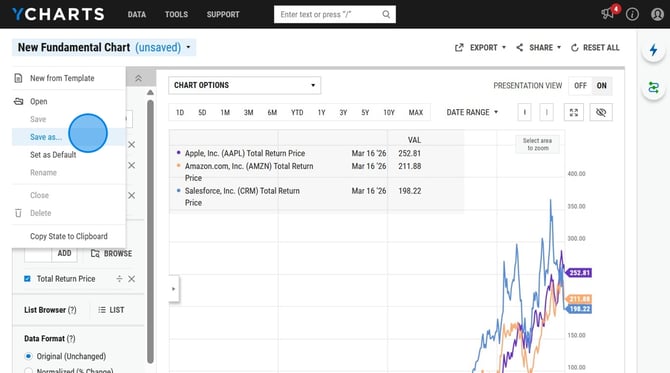The width and height of the screenshot is (670, 373).
Task: Open the info circle icon
Action: pyautogui.click(x=632, y=14)
